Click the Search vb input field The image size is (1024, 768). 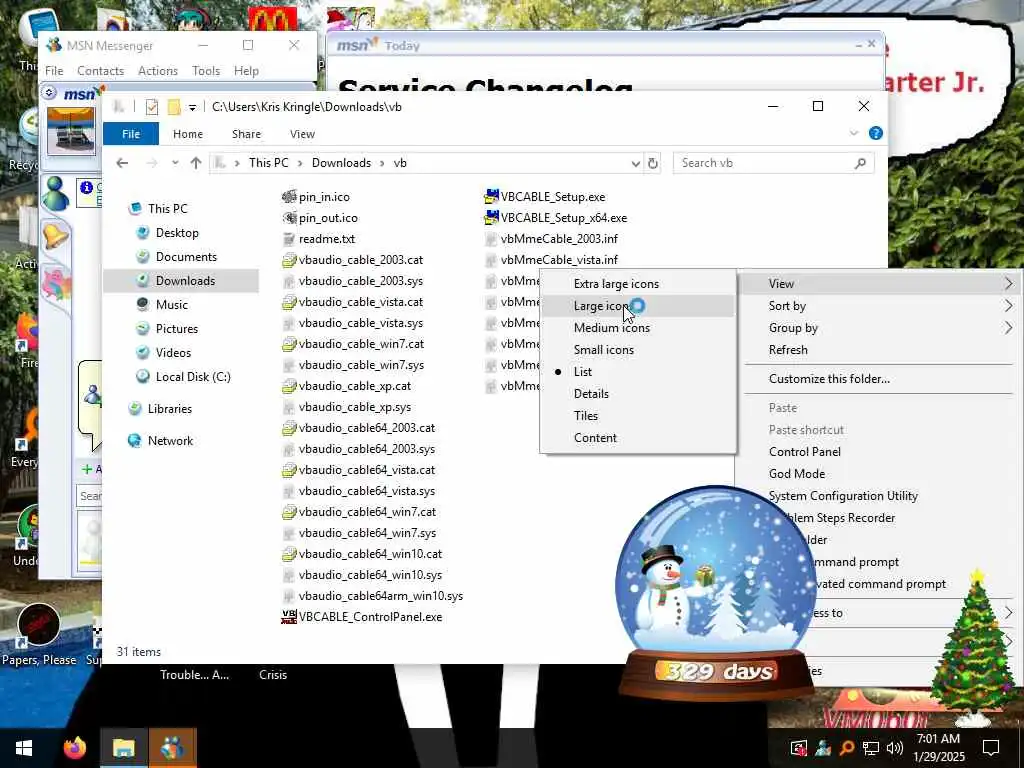point(773,163)
